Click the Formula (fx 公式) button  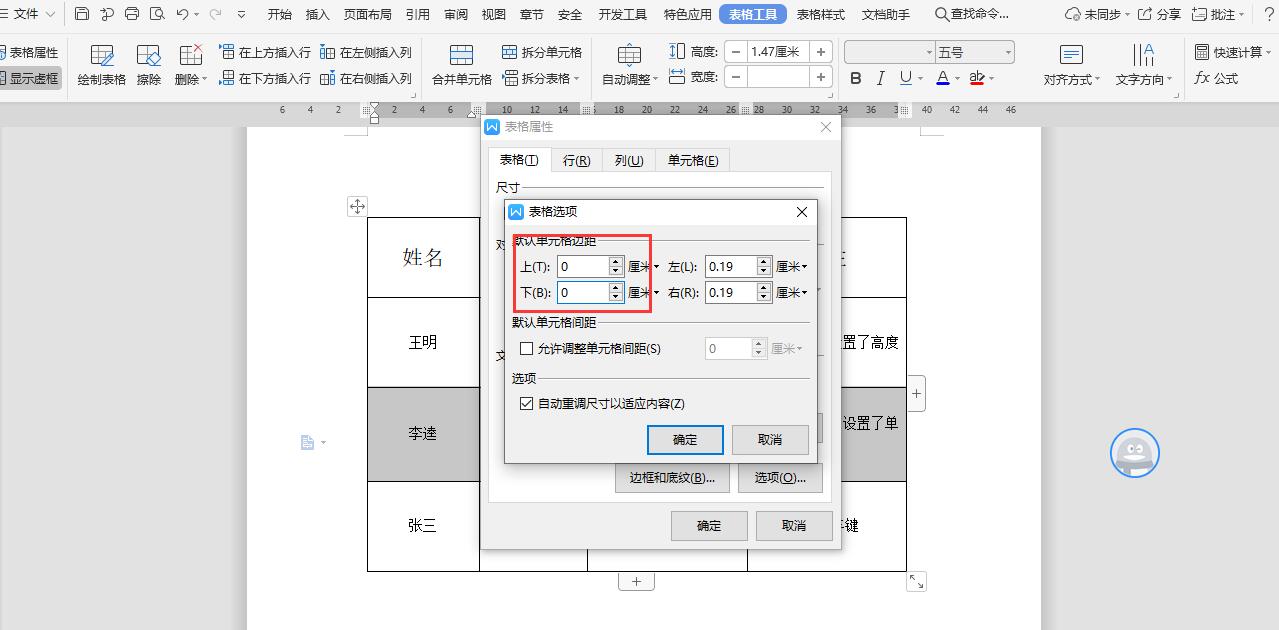[x=1216, y=78]
